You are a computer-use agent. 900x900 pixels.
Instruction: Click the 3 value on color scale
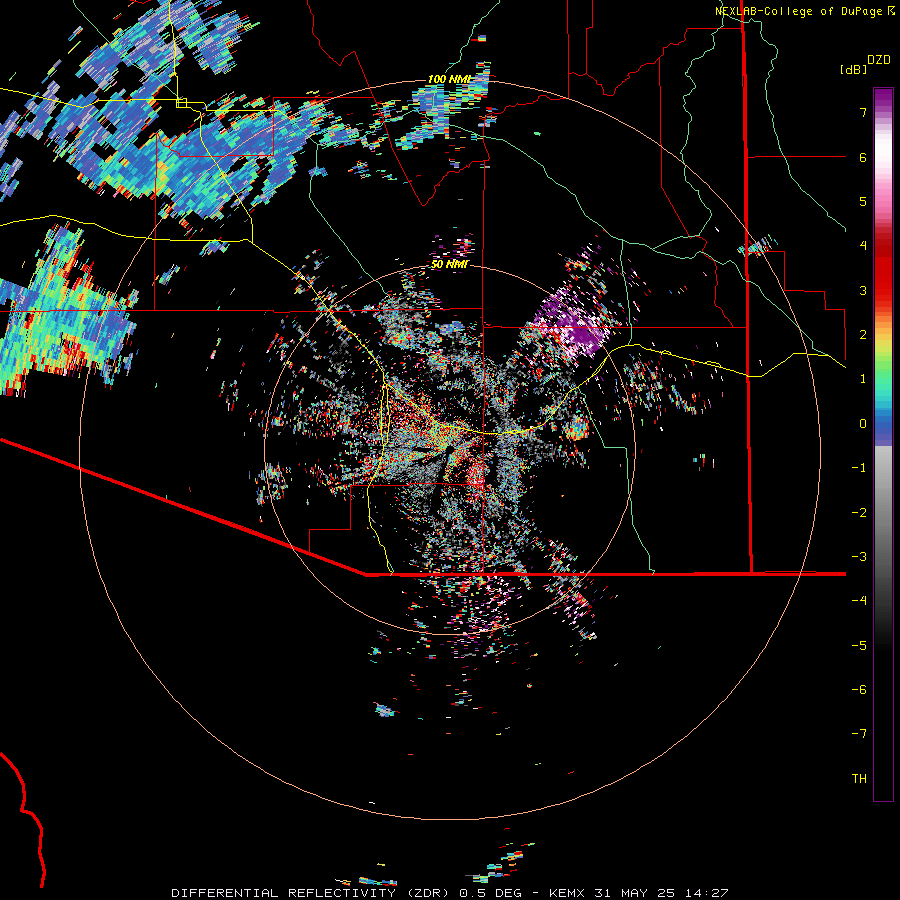pos(863,290)
